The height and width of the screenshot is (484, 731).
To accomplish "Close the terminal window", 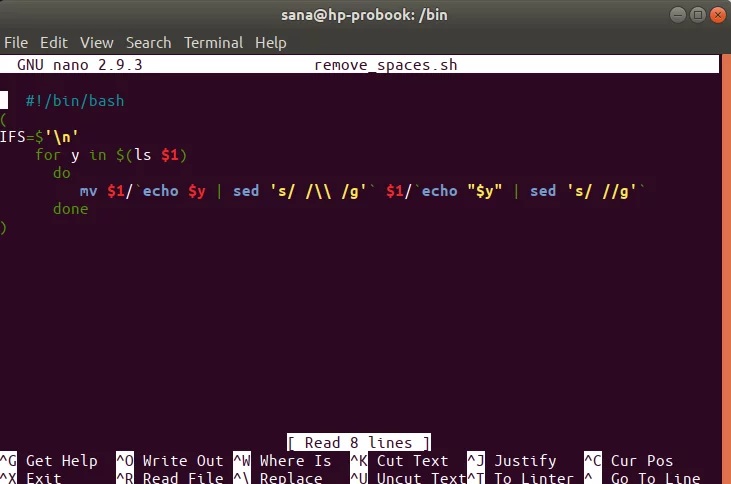I will tap(717, 15).
